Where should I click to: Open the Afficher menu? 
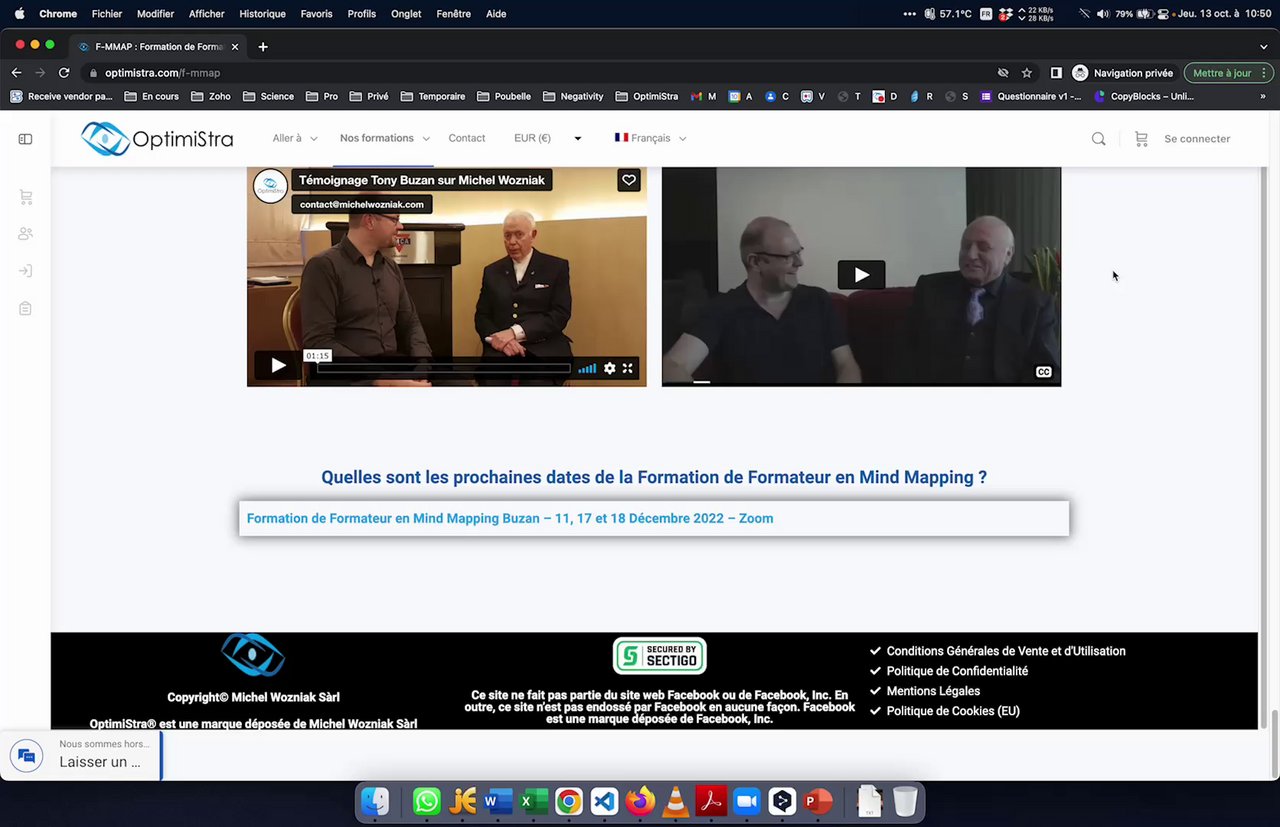(207, 14)
